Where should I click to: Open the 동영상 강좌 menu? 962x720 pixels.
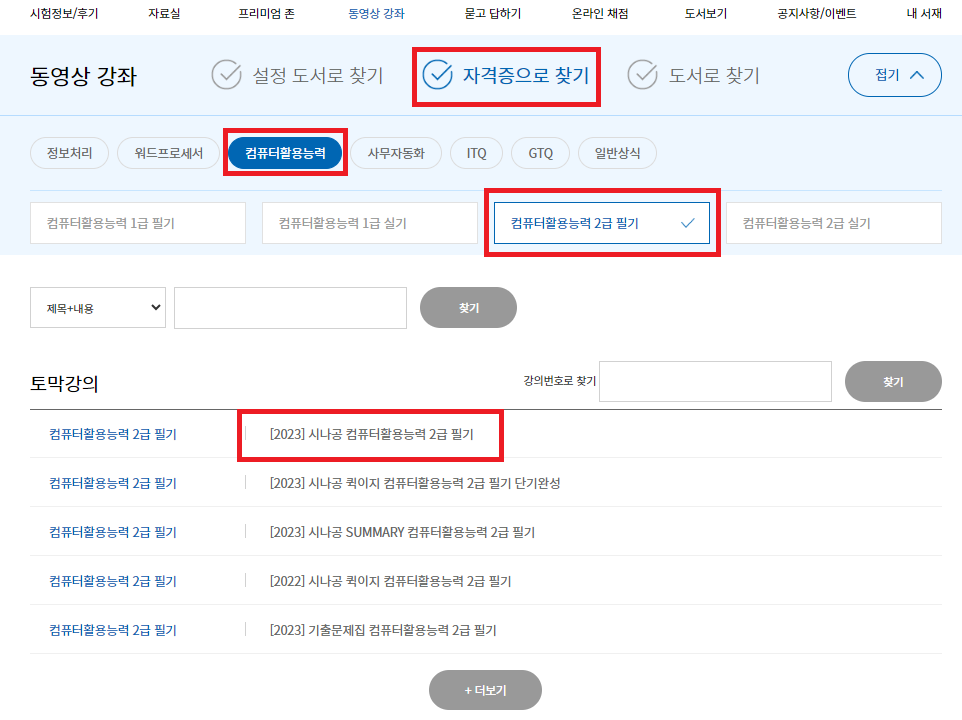[x=376, y=13]
